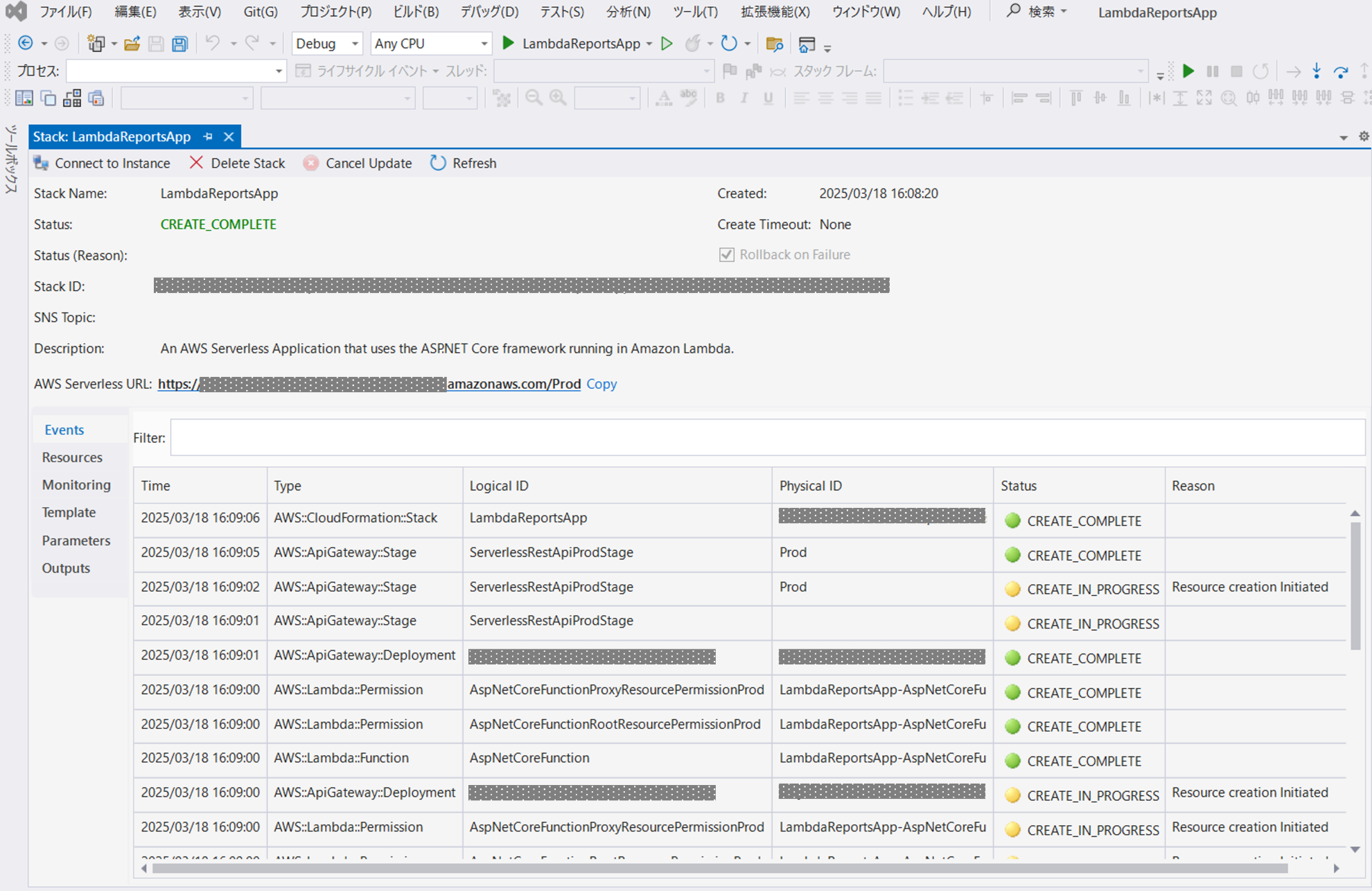Click the pause icon in the debug toolbar
Screen dimensions: 1372x891
(x=1213, y=71)
